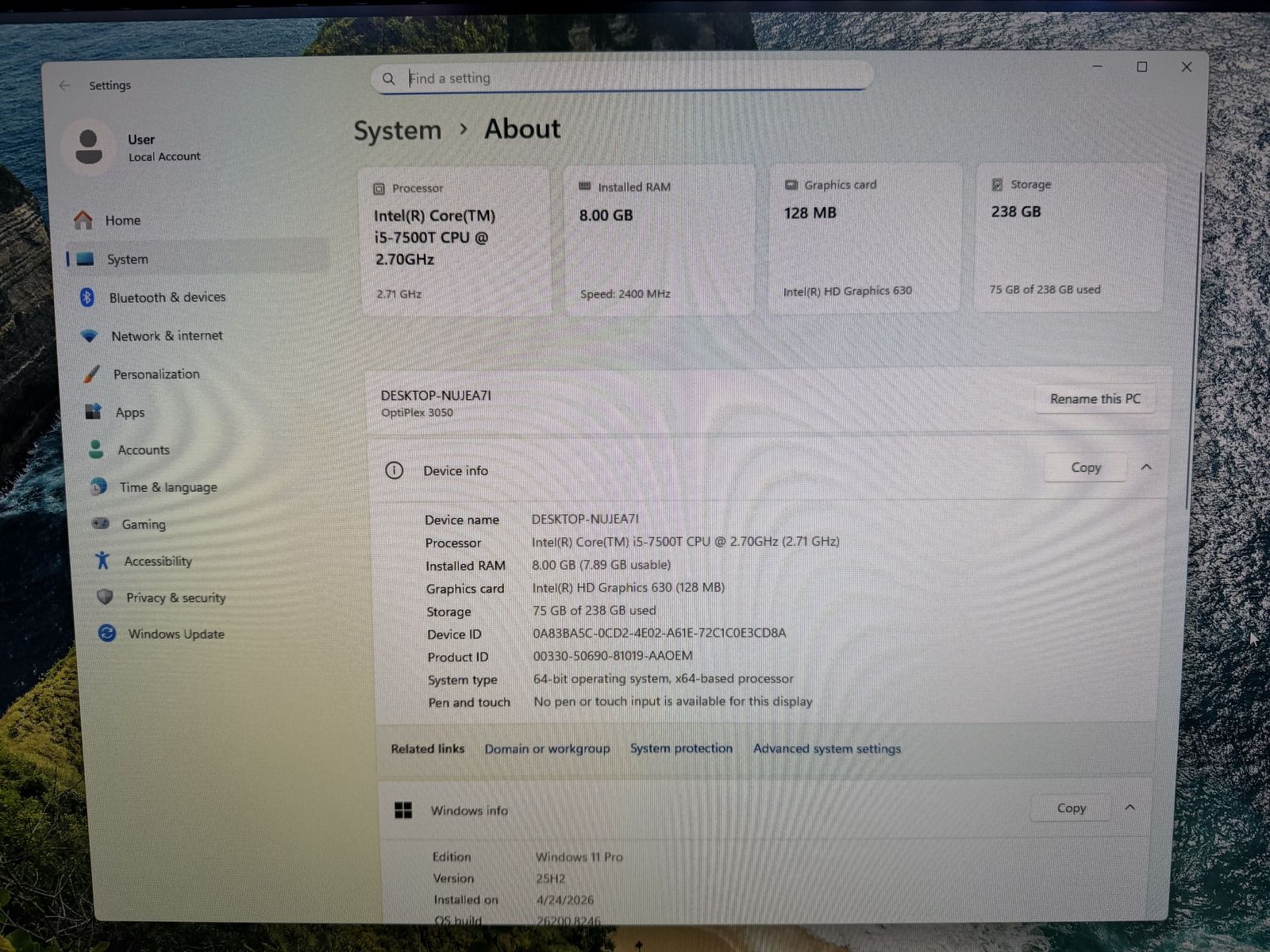Open Advanced system settings link

click(826, 749)
